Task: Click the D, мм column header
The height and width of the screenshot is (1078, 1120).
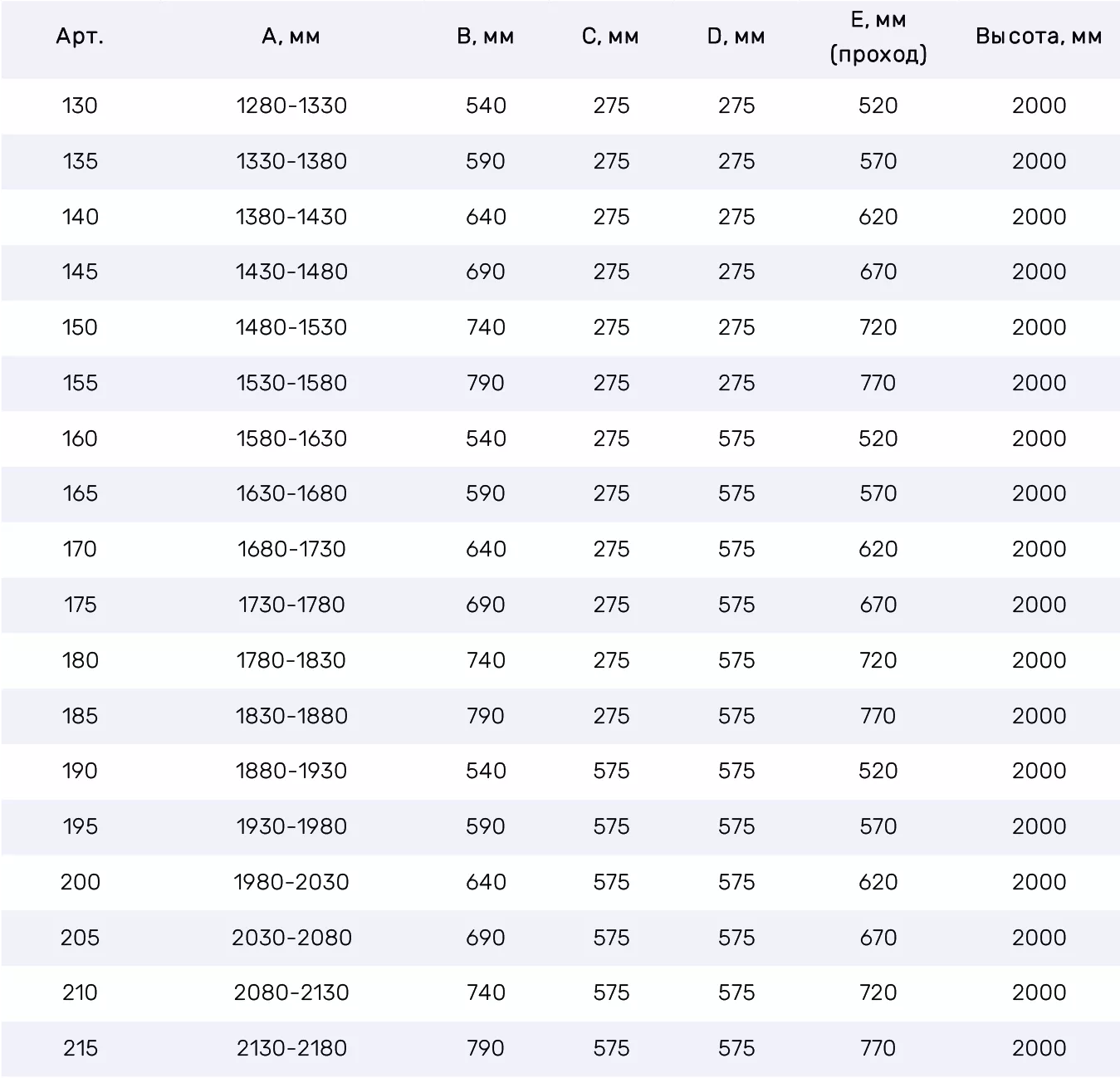Action: [736, 37]
